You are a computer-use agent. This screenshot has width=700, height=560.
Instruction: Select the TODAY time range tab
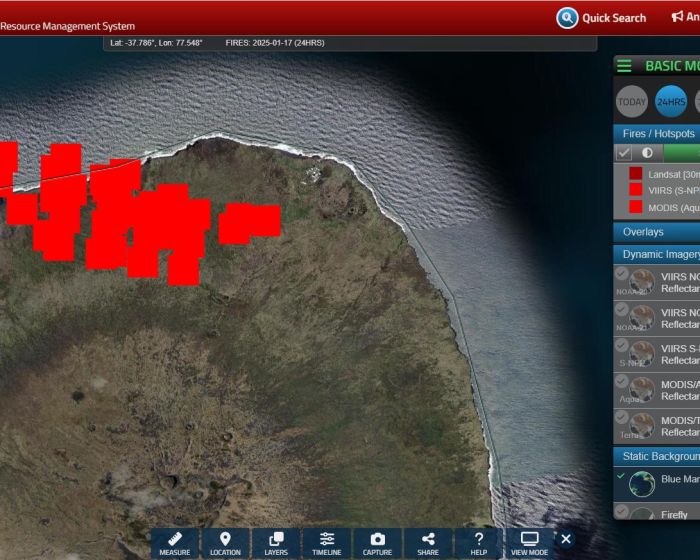point(632,101)
